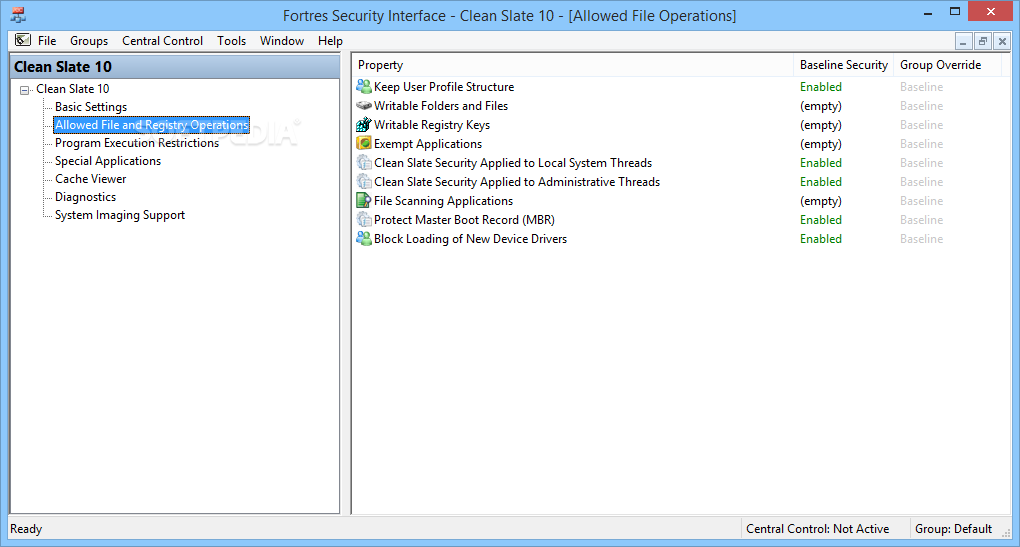Open the Tools menu
1020x547 pixels.
tap(232, 41)
